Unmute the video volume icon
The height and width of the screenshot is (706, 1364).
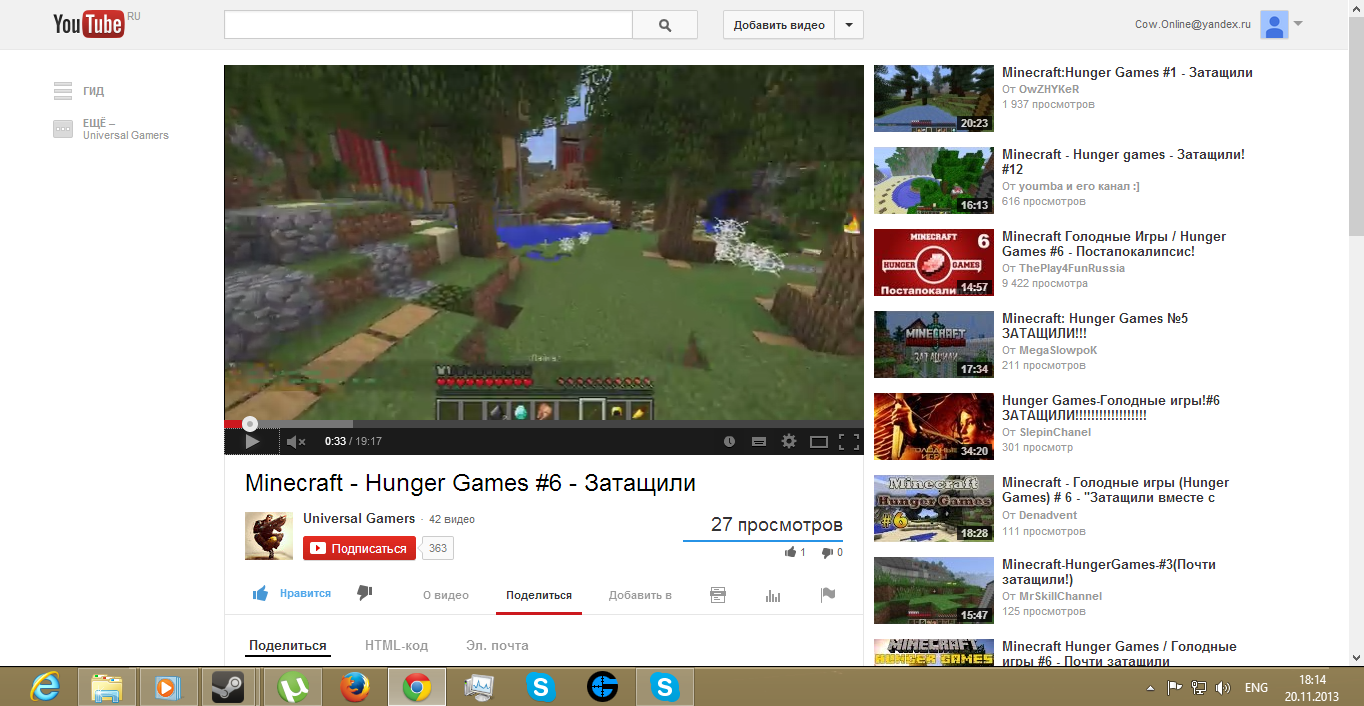(295, 441)
